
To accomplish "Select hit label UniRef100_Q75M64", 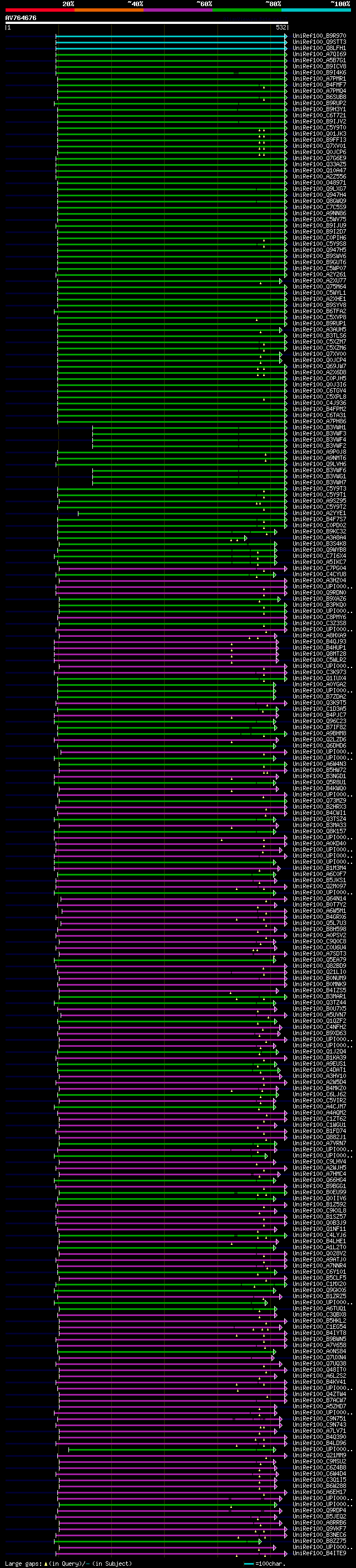I will [x=319, y=286].
